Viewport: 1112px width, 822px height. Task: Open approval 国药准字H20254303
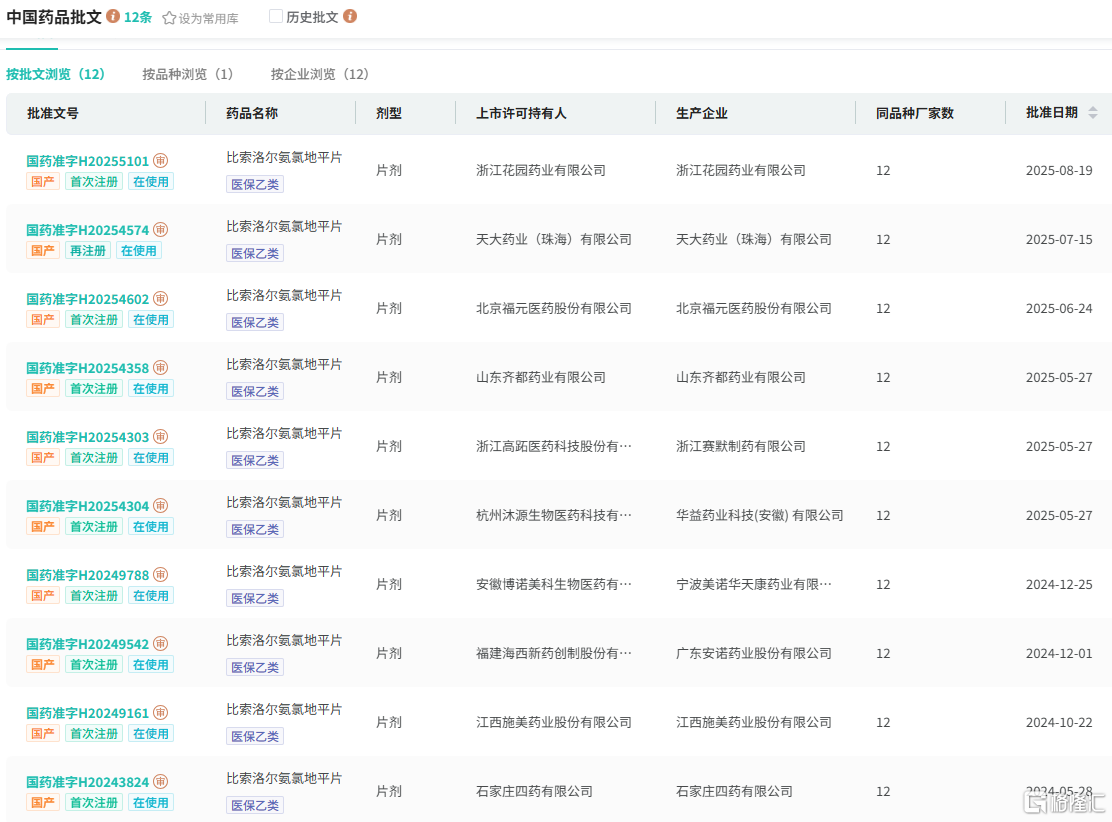[x=88, y=437]
